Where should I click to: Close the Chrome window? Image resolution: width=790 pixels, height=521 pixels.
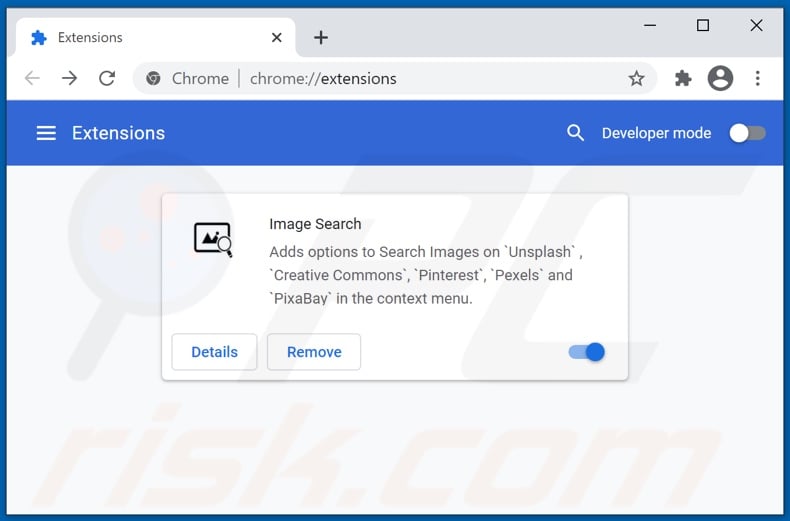(x=756, y=25)
